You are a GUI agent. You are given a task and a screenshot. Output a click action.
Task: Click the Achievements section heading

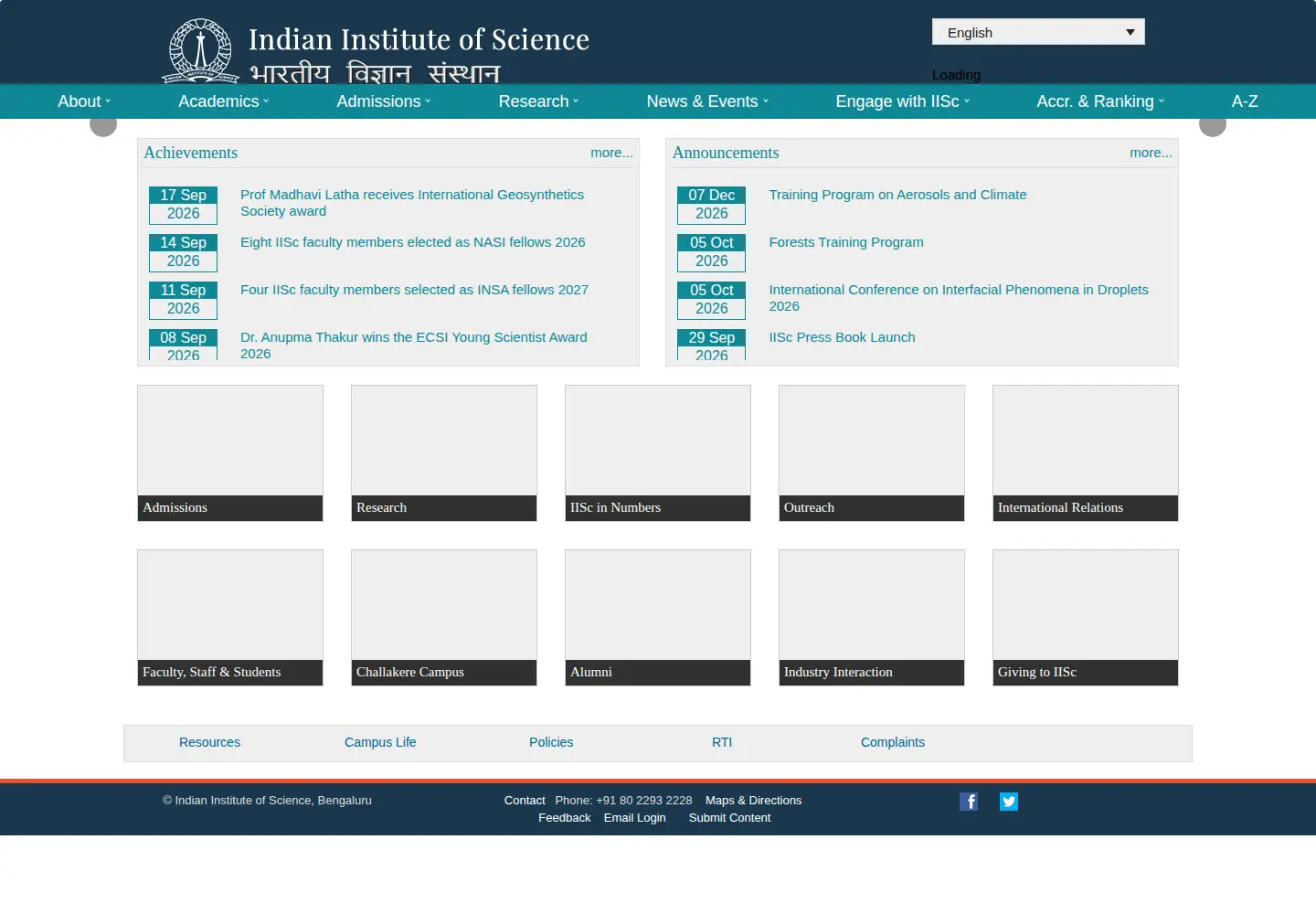(190, 153)
